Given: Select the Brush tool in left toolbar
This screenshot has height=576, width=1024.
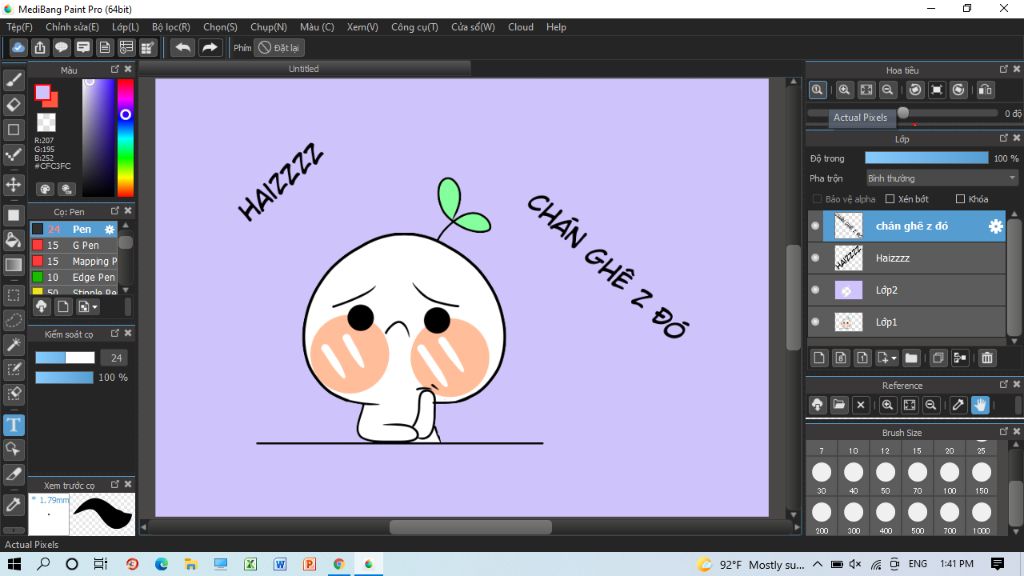Looking at the screenshot, I should tap(14, 80).
